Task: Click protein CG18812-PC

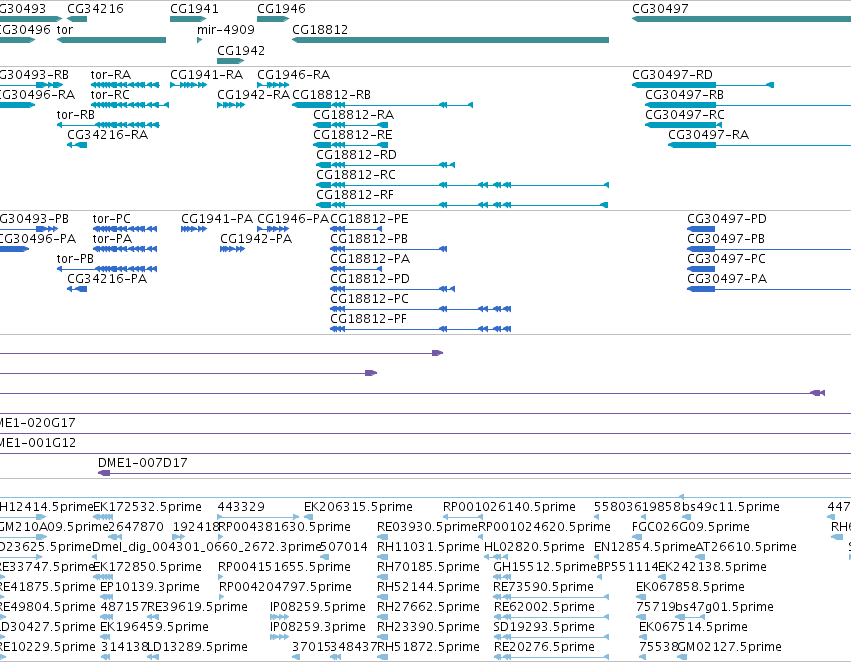Action: coord(421,309)
